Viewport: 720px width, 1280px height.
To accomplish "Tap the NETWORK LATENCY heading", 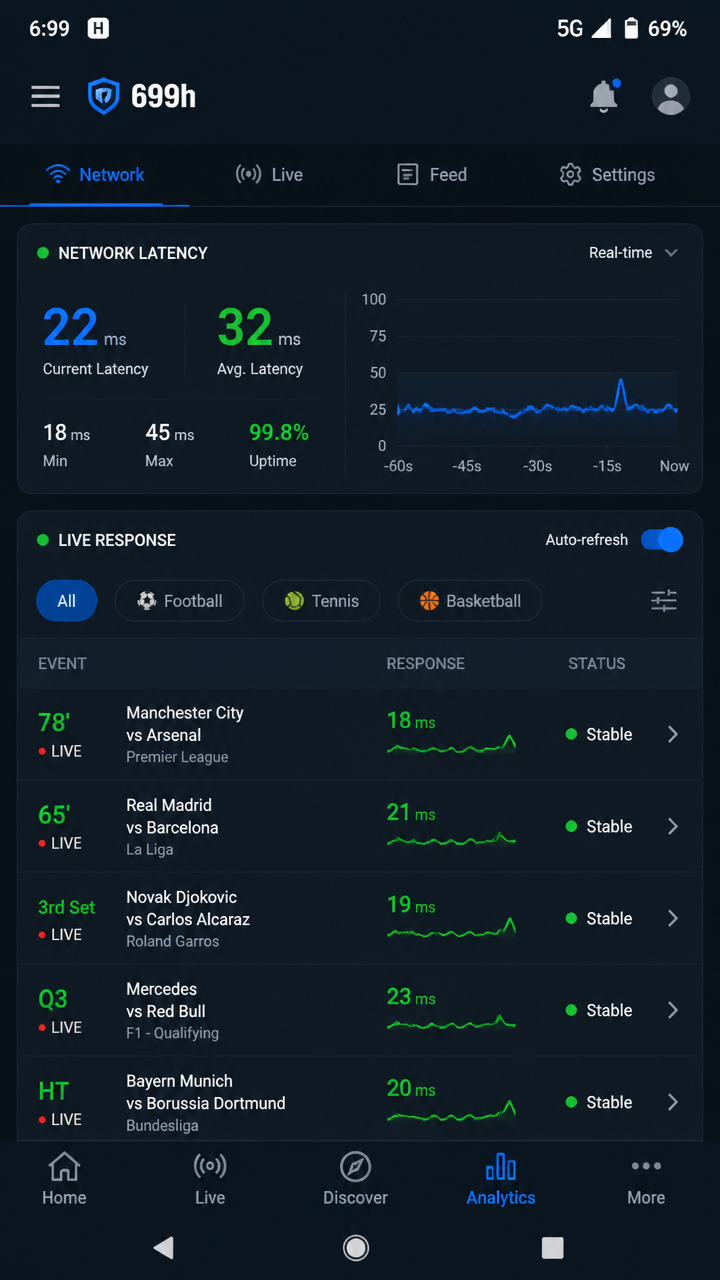I will click(133, 253).
